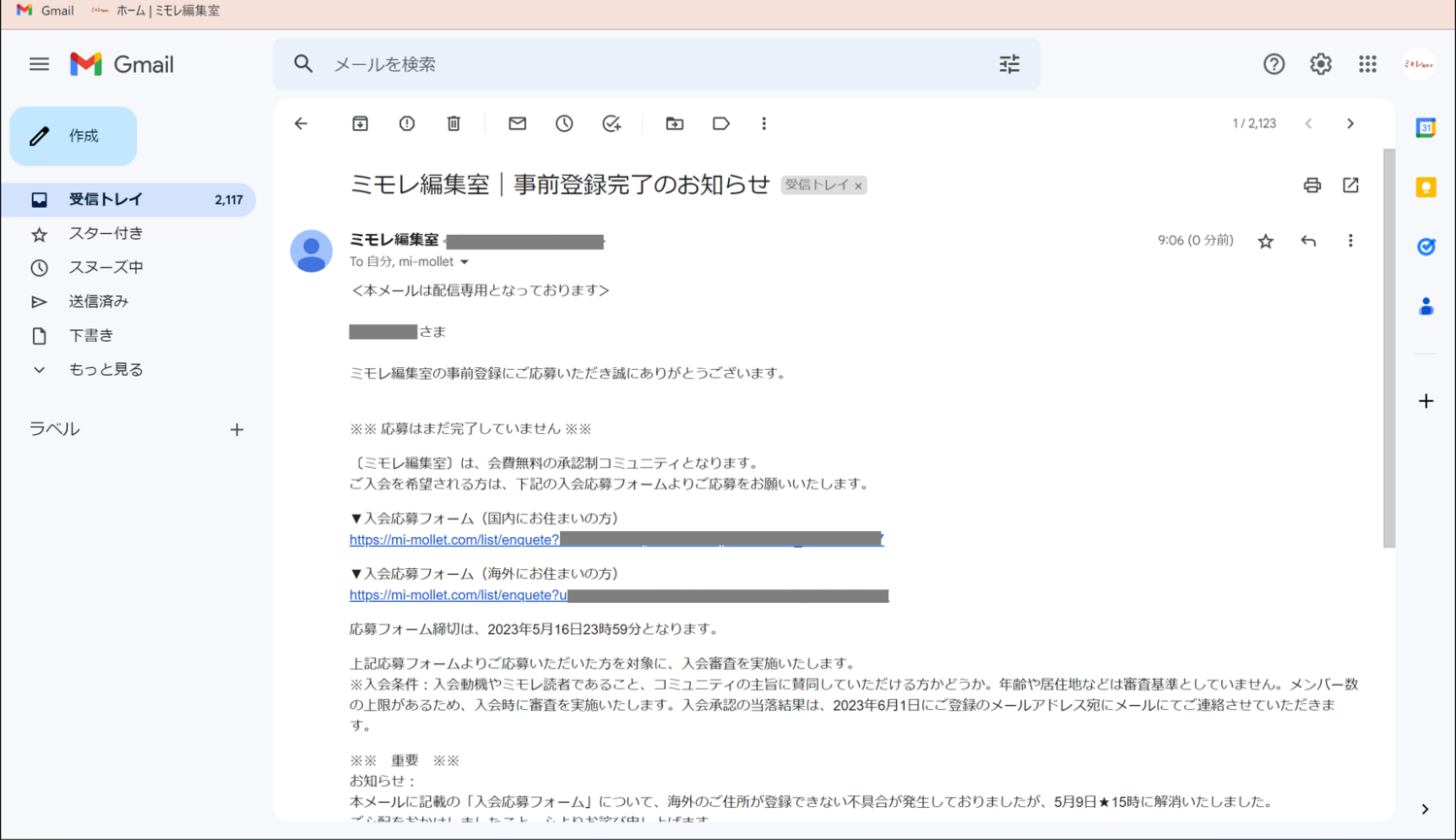Click the ラベル section heading
Viewport: 1456px width, 840px height.
[54, 429]
